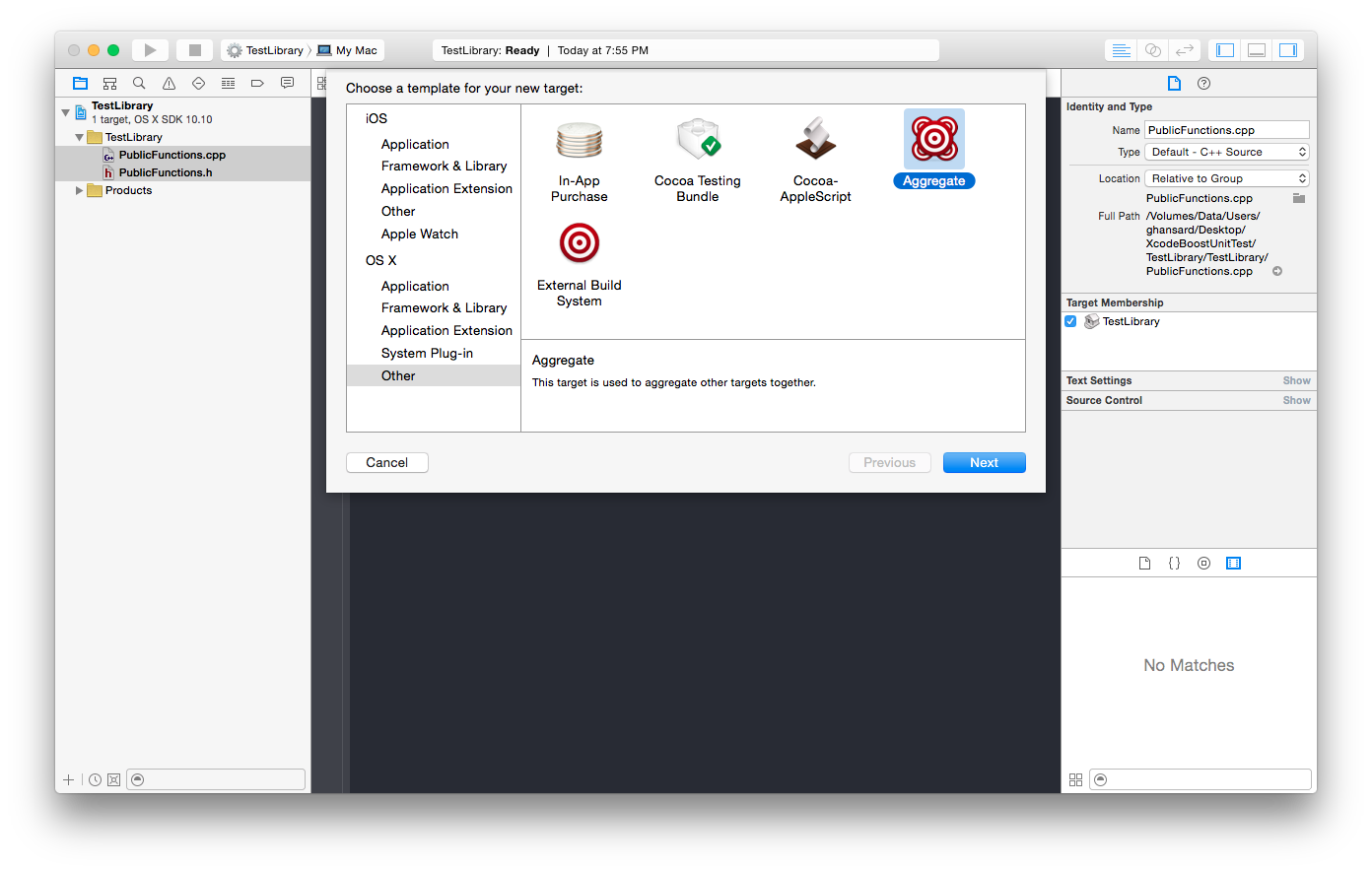The width and height of the screenshot is (1372, 872).
Task: Toggle library grid view icon
Action: click(1075, 779)
